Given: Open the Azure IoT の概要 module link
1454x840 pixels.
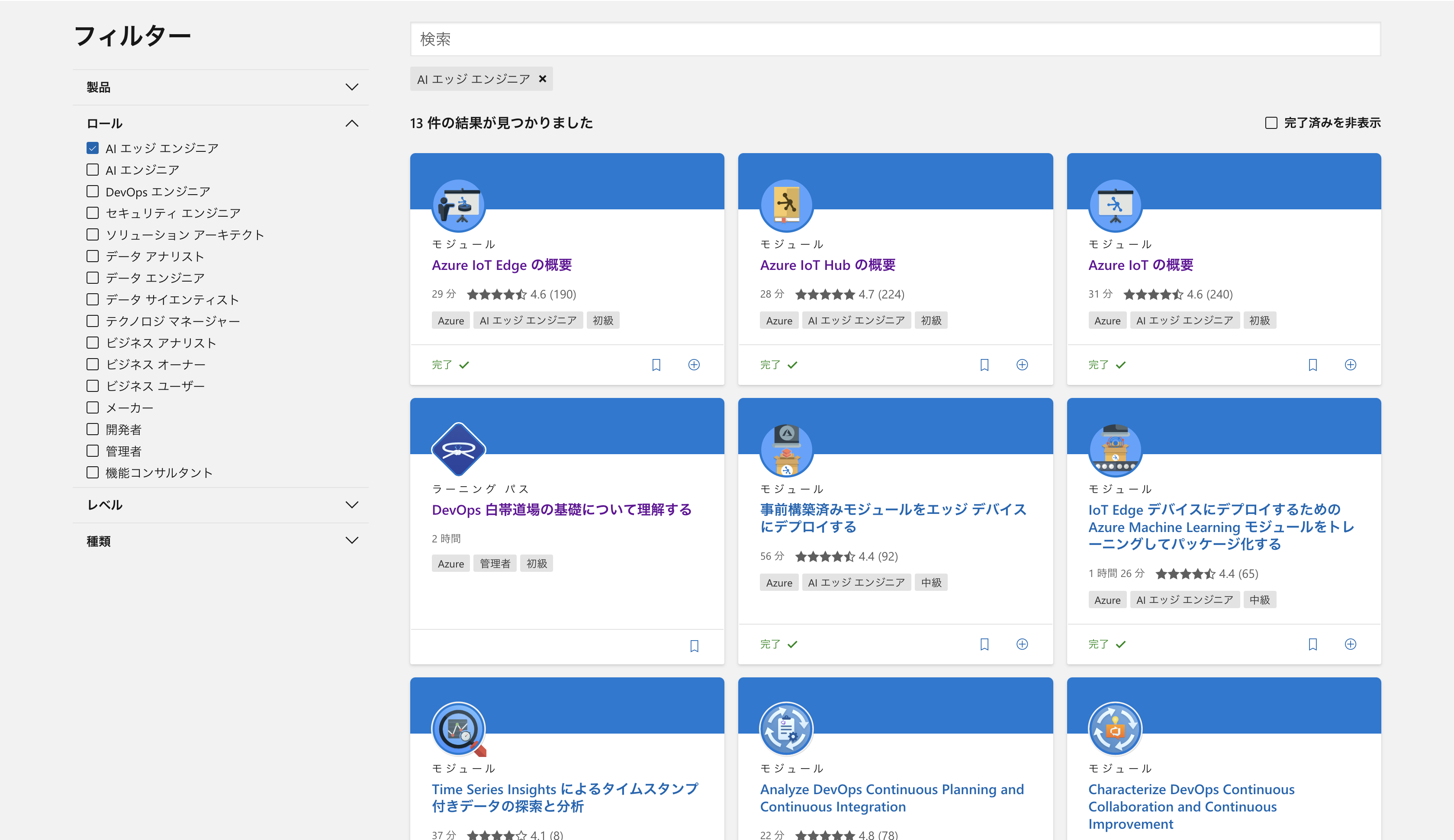Looking at the screenshot, I should (x=1140, y=266).
